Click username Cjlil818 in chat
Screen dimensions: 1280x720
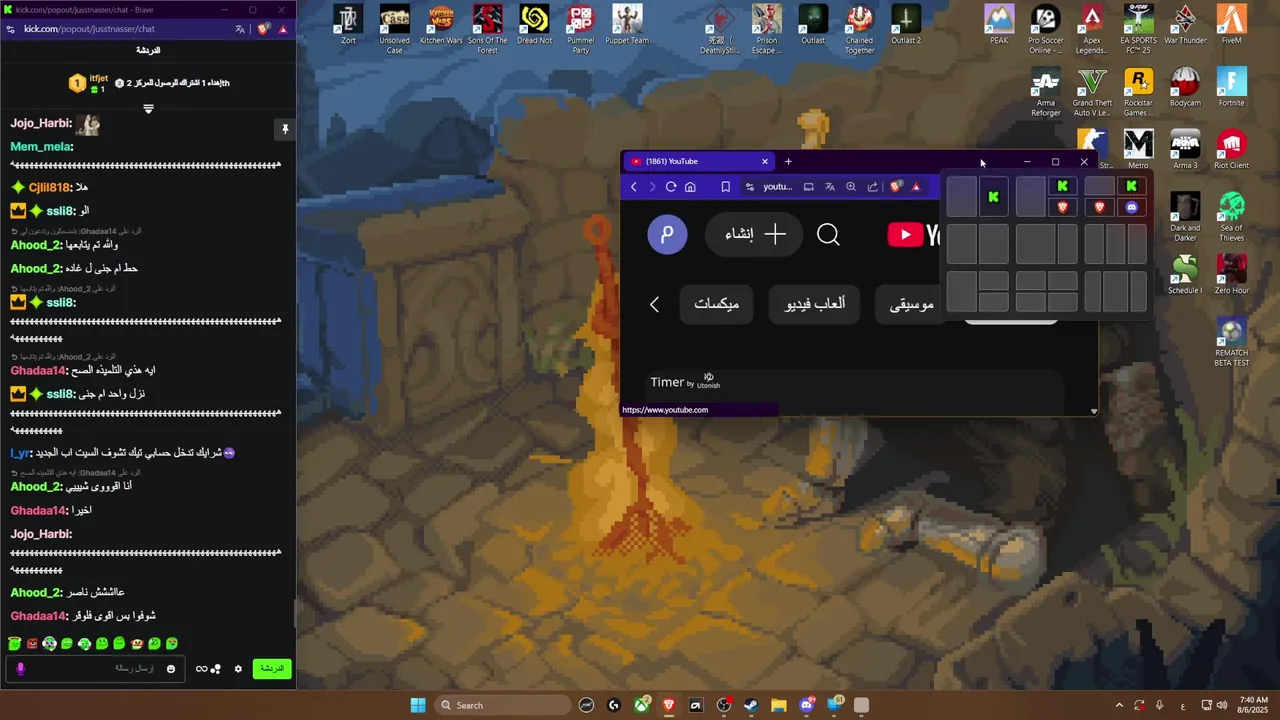point(50,187)
